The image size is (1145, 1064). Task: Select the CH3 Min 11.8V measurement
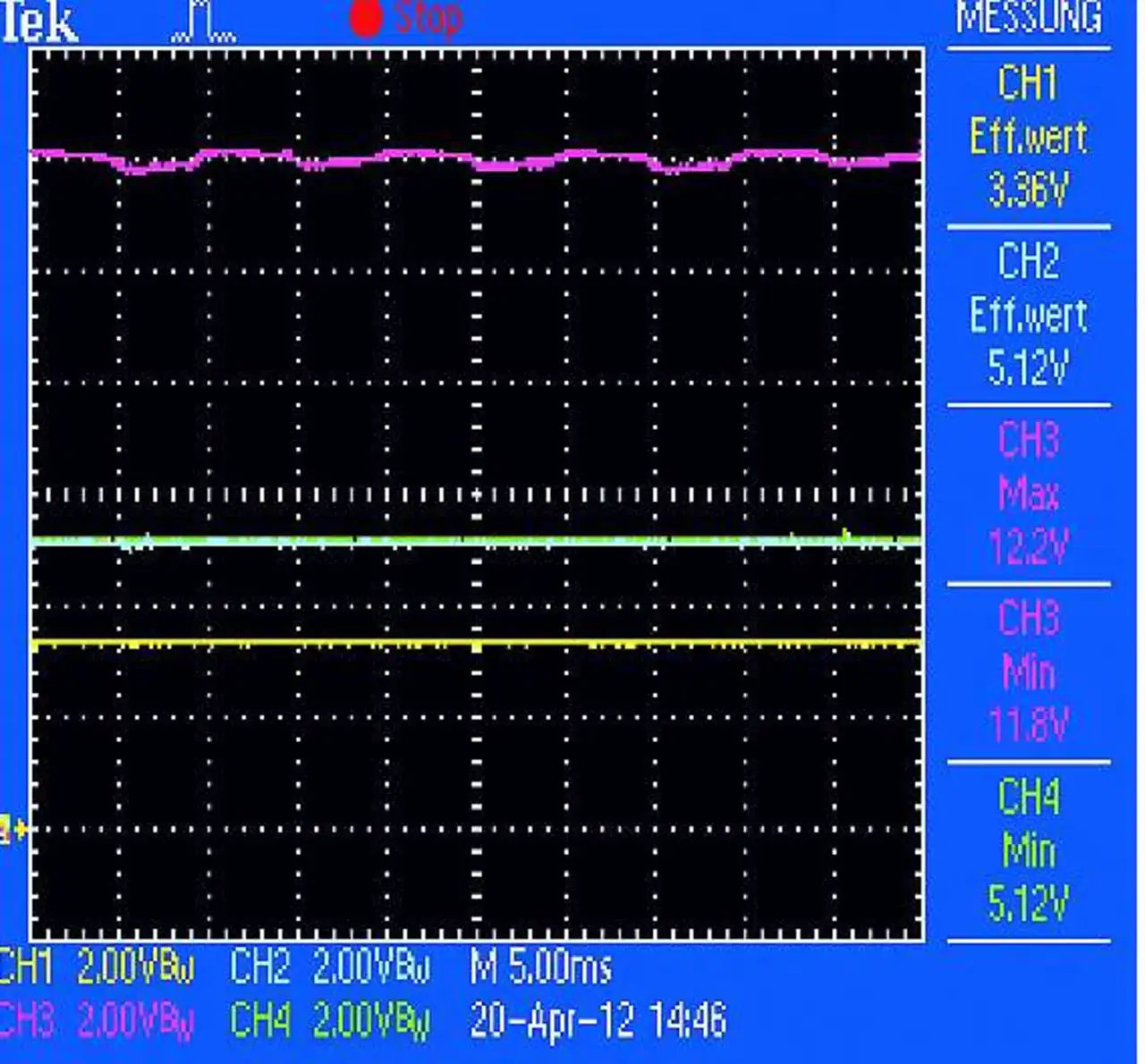click(x=1029, y=672)
